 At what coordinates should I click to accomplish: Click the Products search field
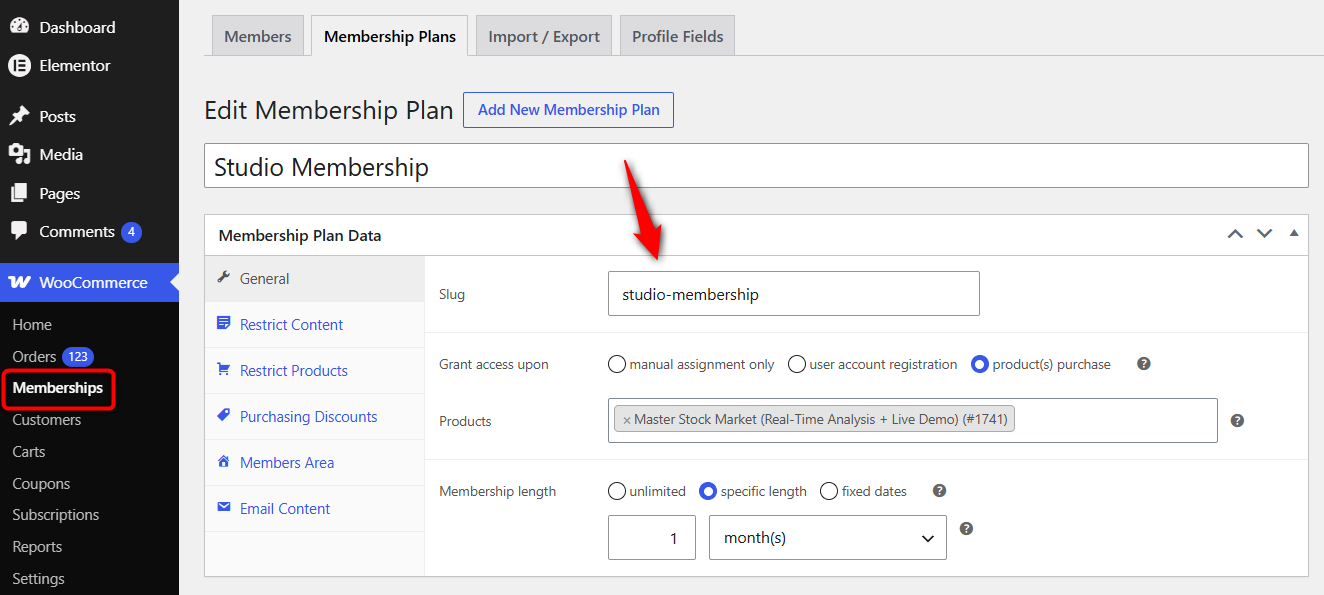913,421
